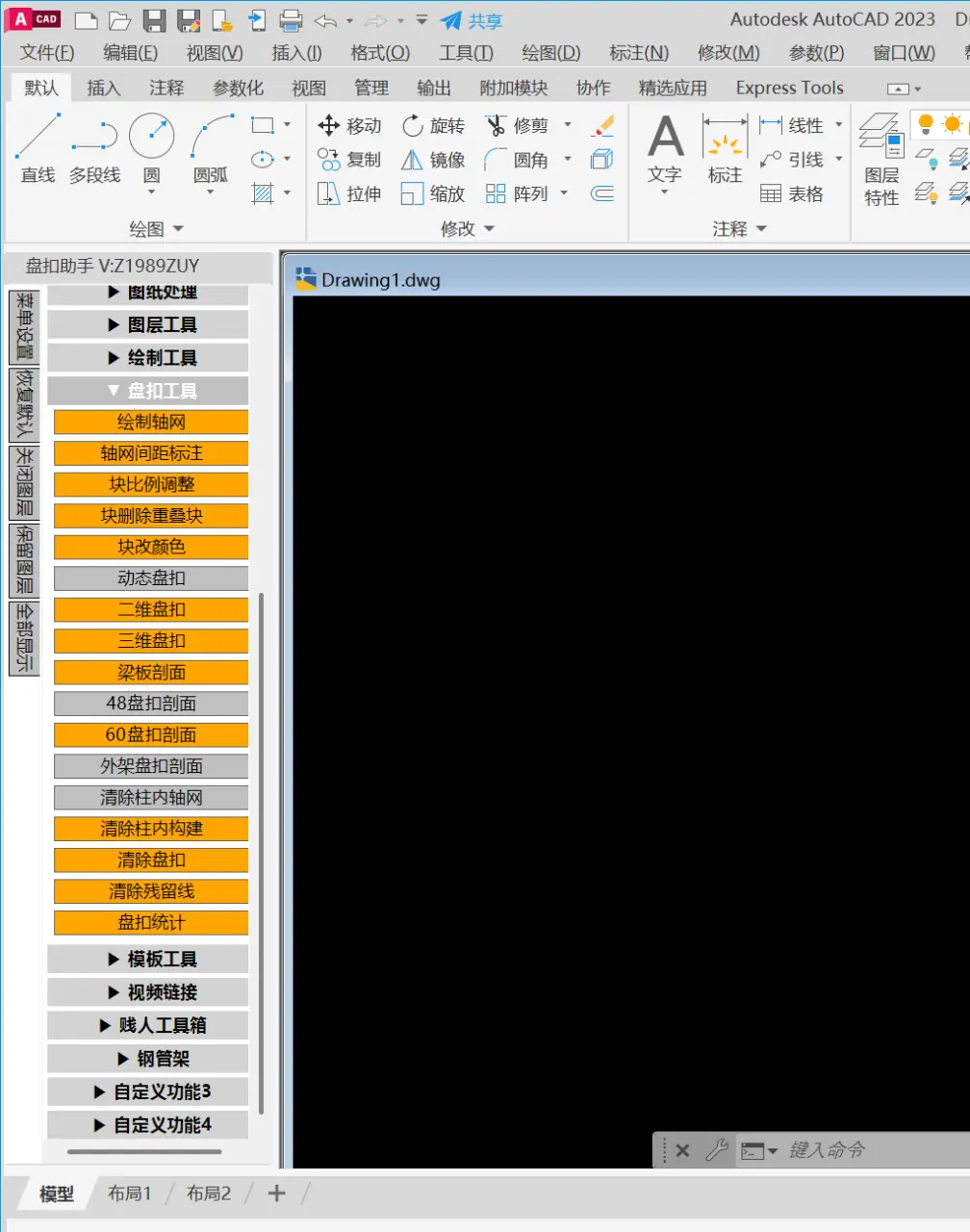Select the Line (直线) tool
970x1232 pixels.
pyautogui.click(x=38, y=147)
